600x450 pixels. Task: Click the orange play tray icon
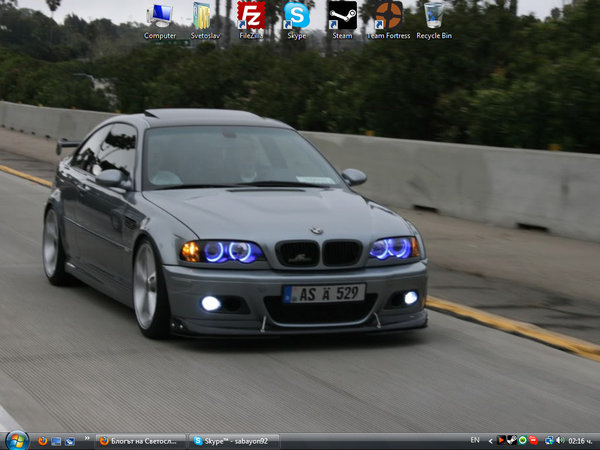pos(500,440)
